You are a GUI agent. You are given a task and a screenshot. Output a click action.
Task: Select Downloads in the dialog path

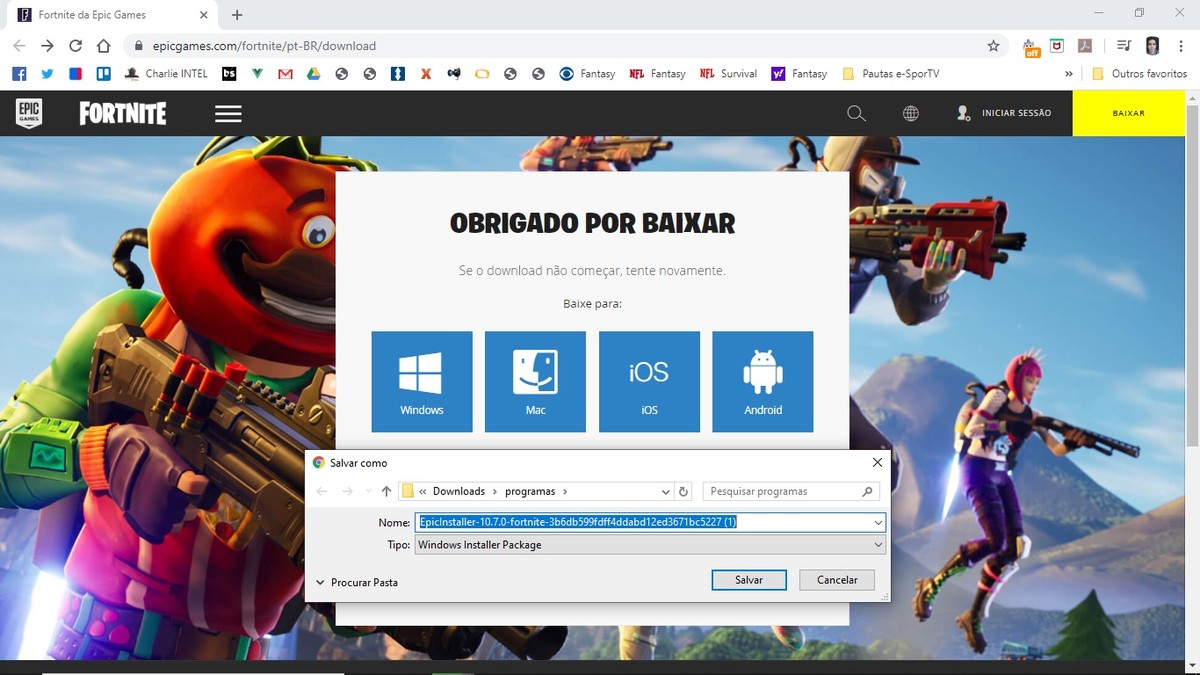pos(459,491)
